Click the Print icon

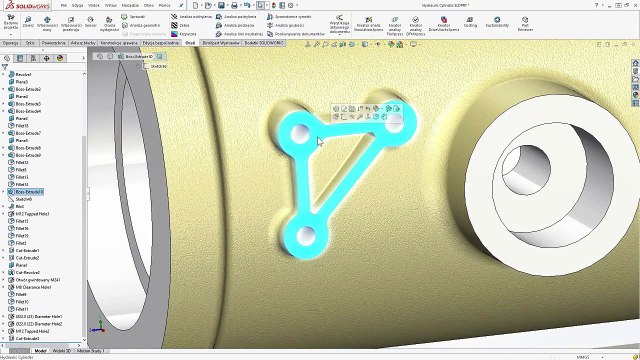[234, 6]
